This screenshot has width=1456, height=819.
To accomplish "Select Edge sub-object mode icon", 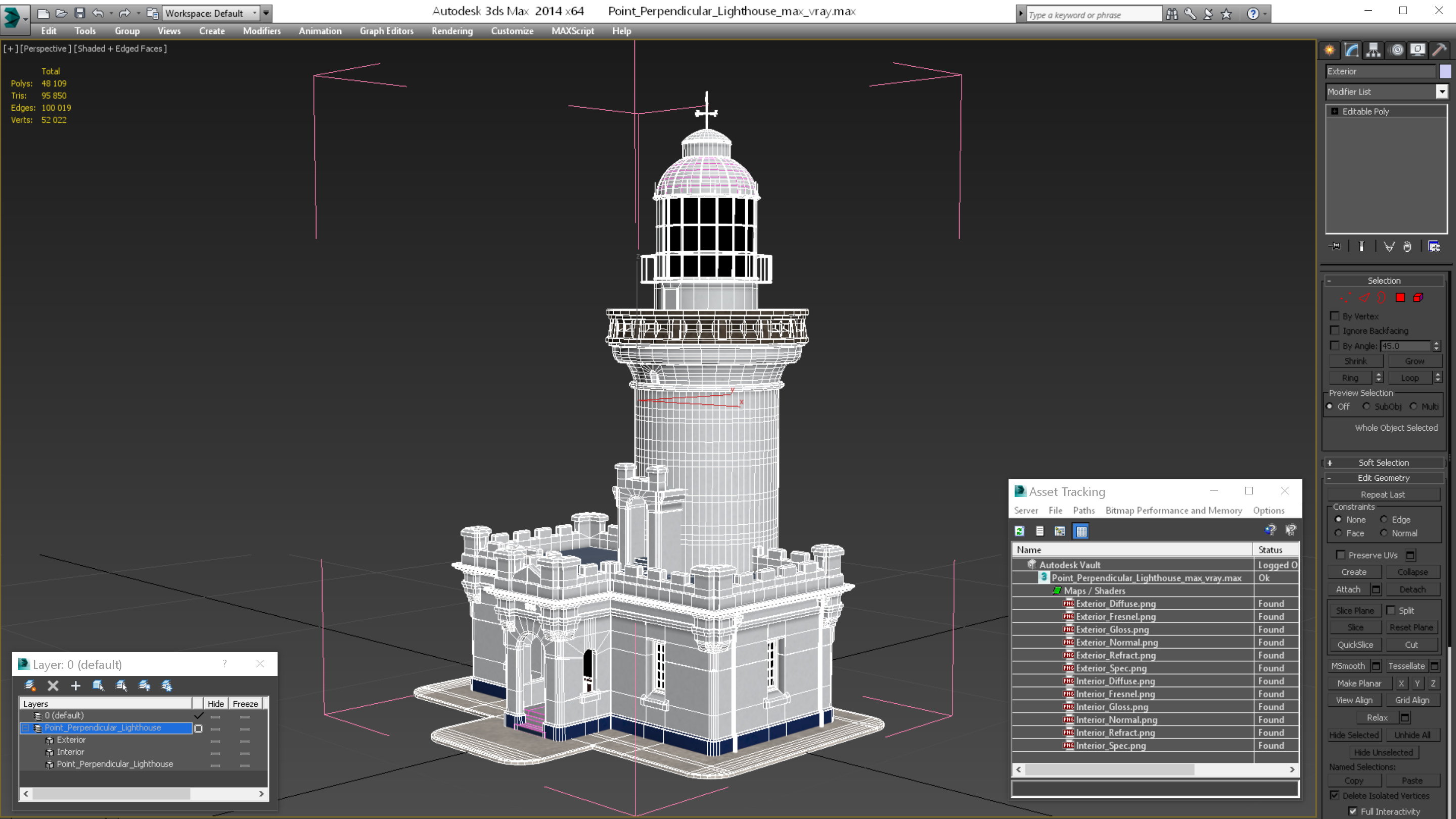I will click(x=1364, y=297).
